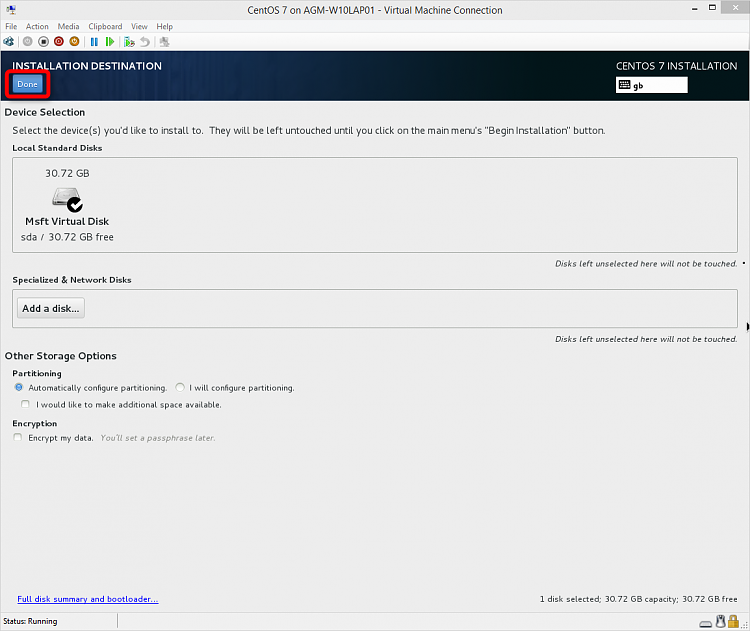Image resolution: width=750 pixels, height=631 pixels.
Task: Click the keyboard status bar icon
Action: pyautogui.click(x=706, y=623)
